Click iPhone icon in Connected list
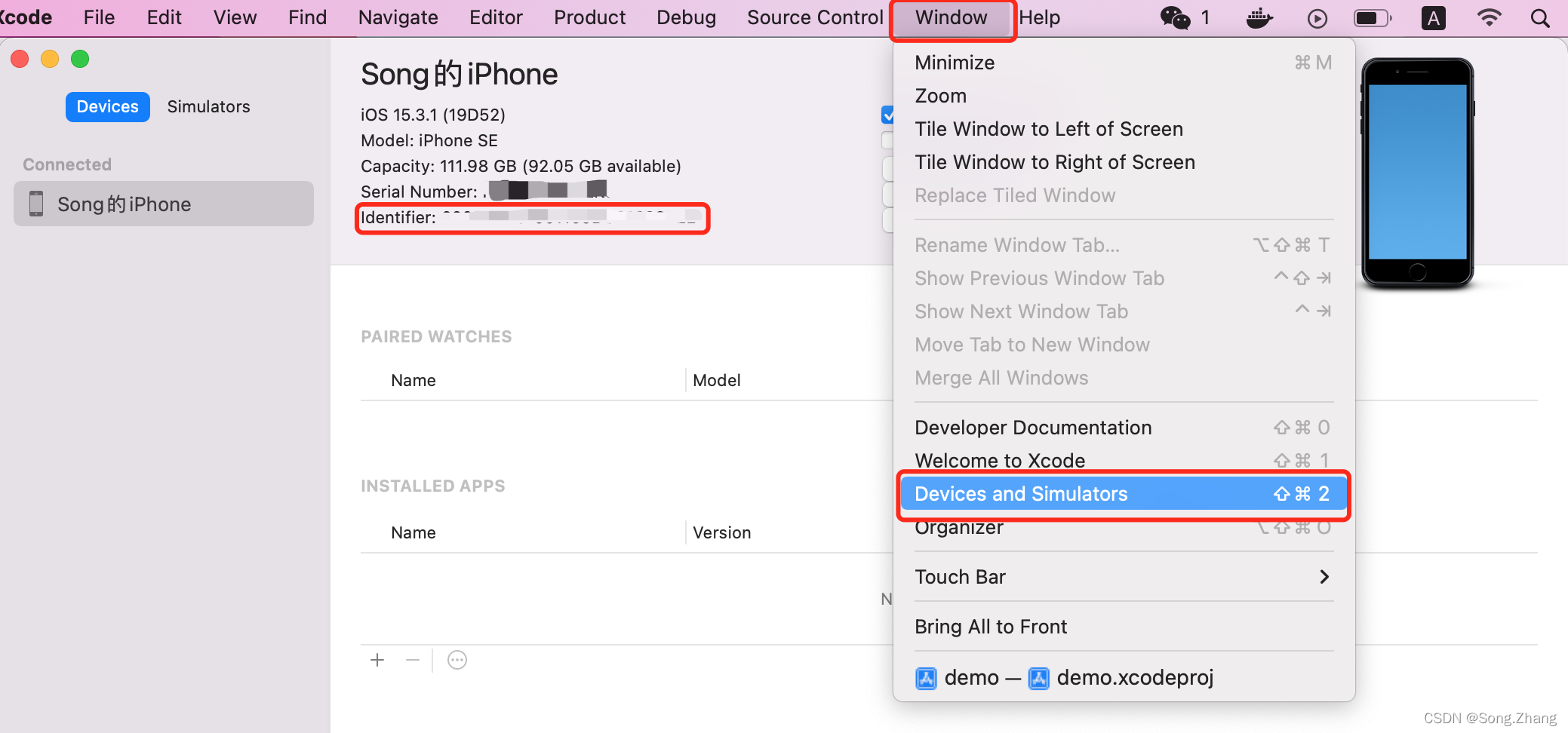Screen dimensions: 1568x733 click(36, 204)
